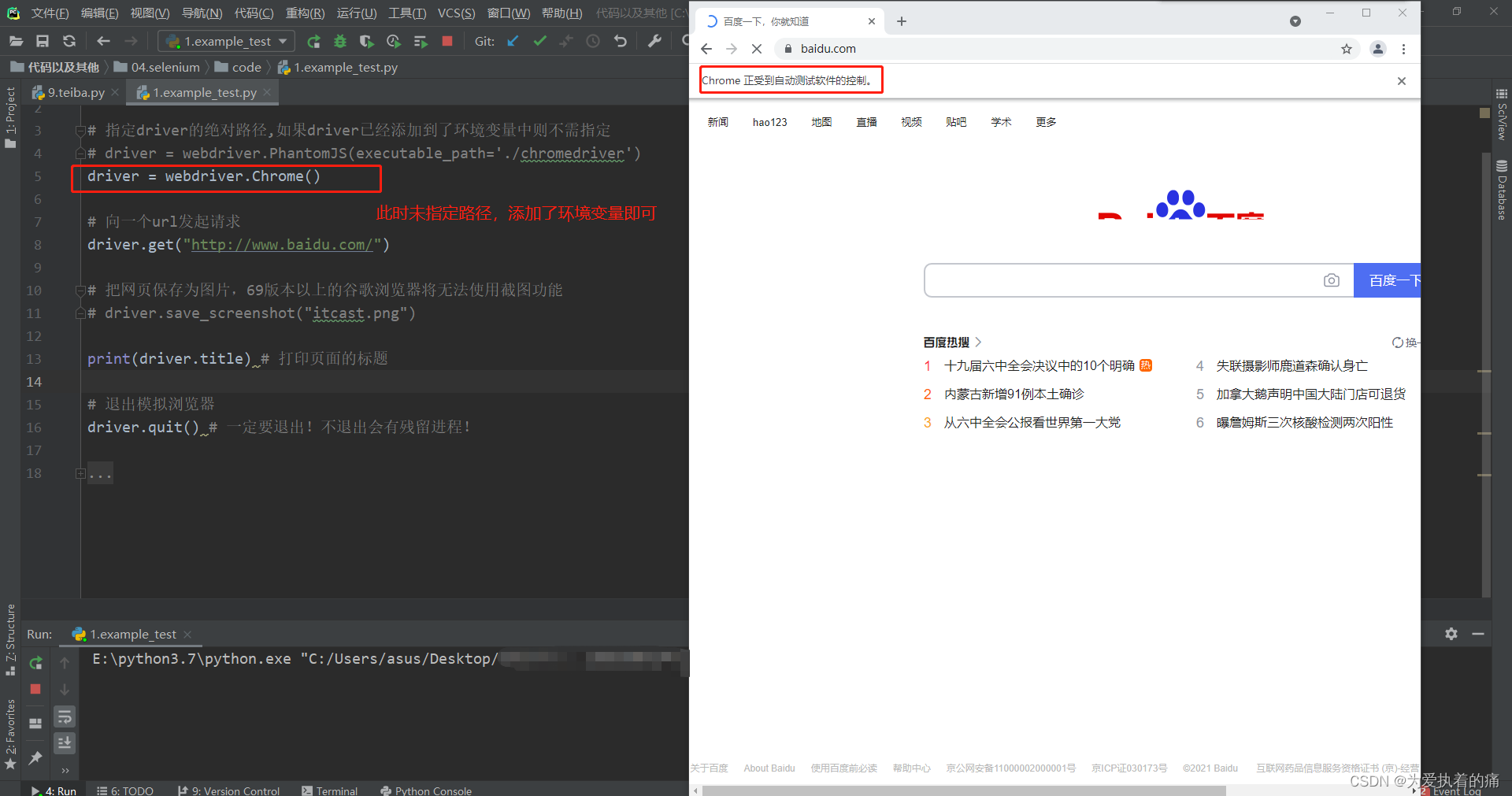Toggle scroll to end in Run console

tap(65, 742)
